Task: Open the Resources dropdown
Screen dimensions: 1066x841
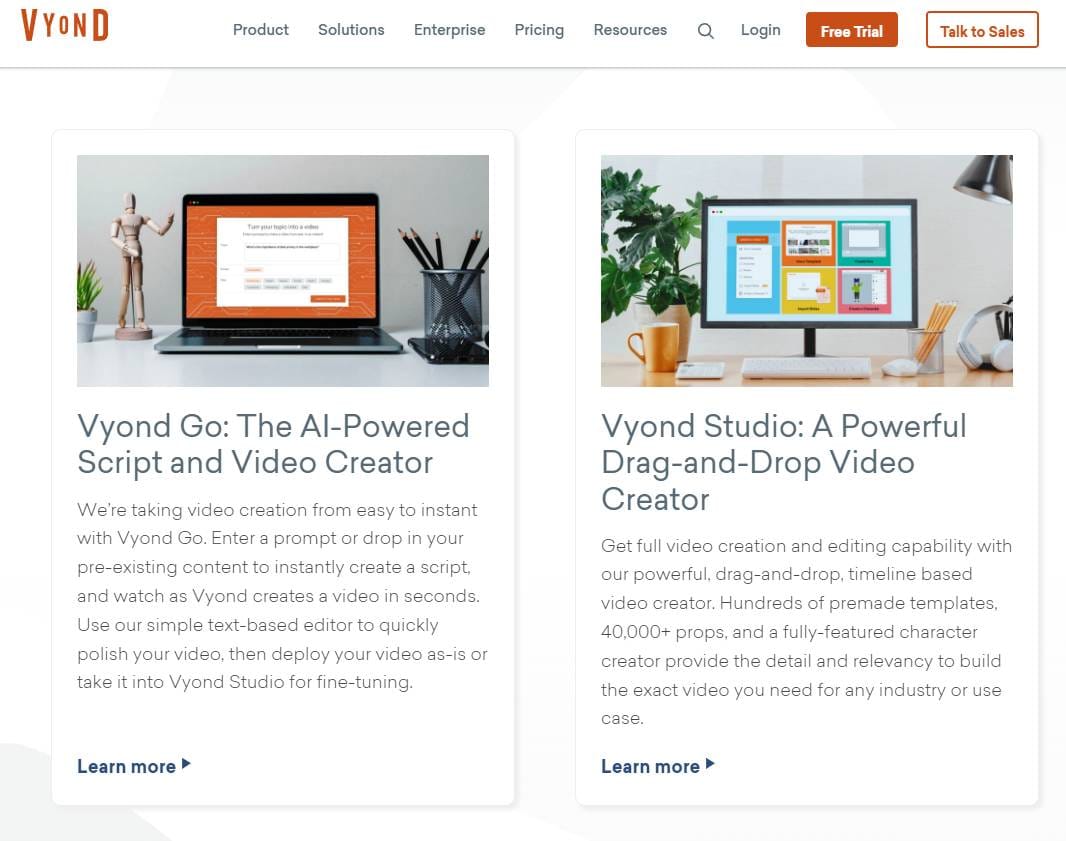Action: click(x=630, y=30)
